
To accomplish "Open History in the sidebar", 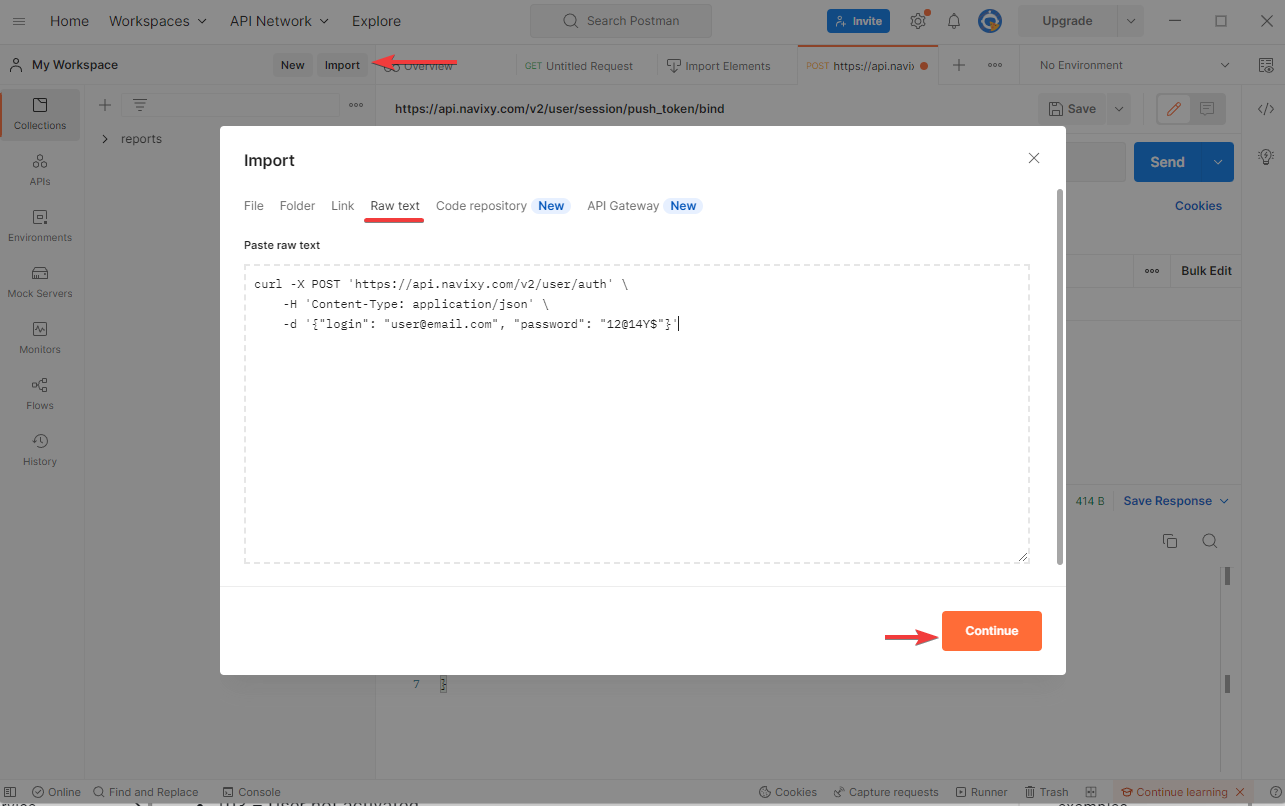I will [x=40, y=450].
